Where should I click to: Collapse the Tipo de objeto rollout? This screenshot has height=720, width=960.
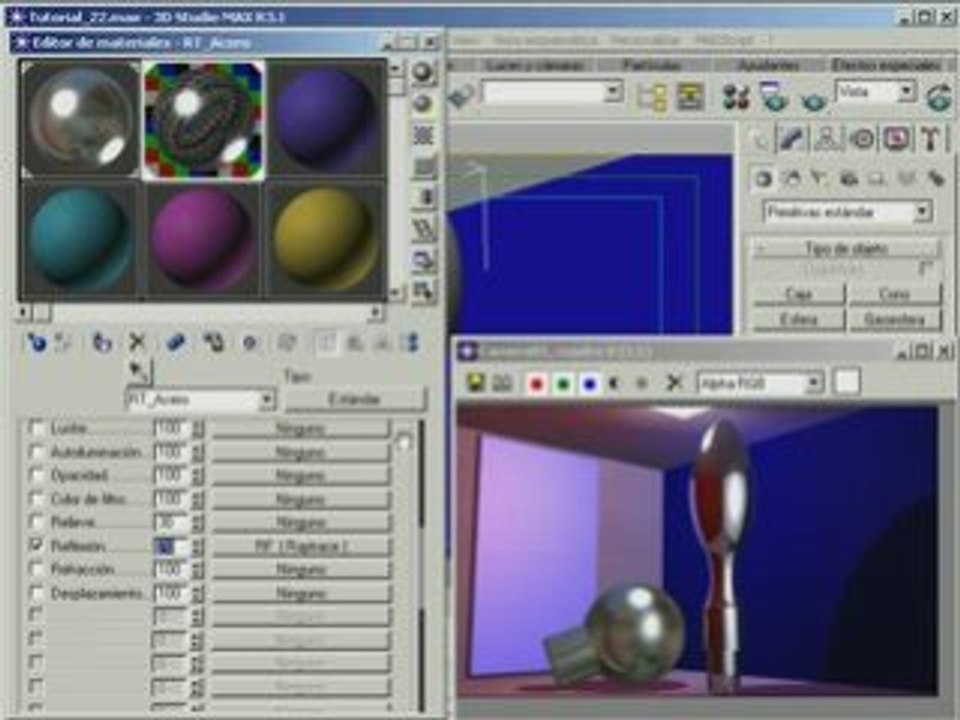[846, 249]
